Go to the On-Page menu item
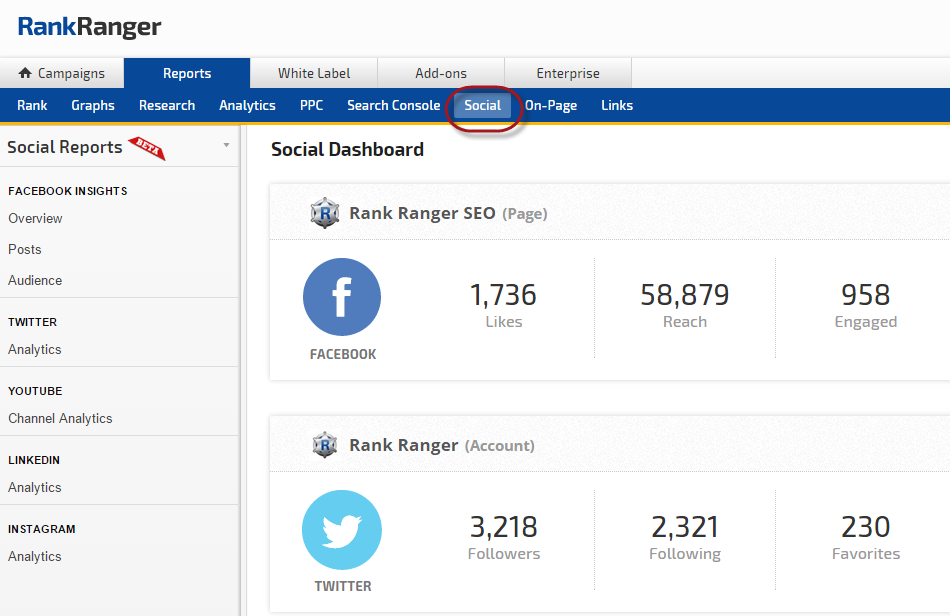The width and height of the screenshot is (950, 616). coord(551,105)
